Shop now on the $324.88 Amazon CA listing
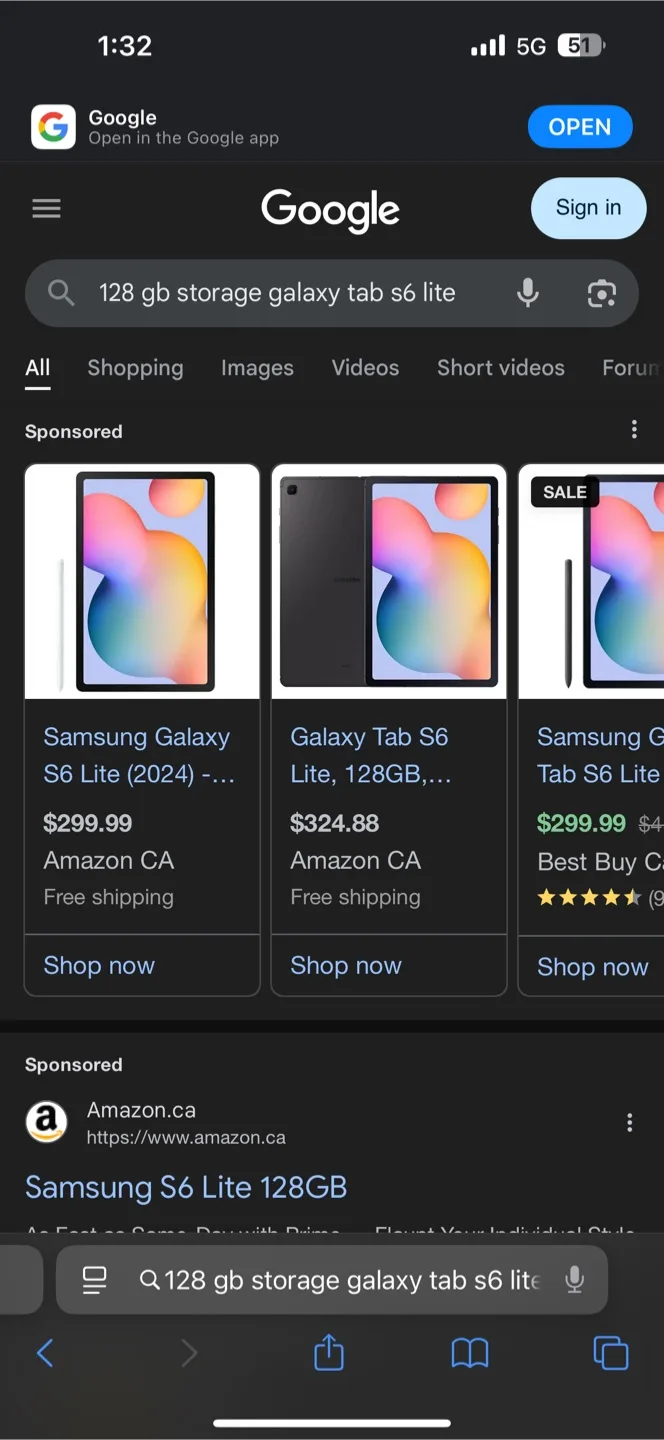 345,965
